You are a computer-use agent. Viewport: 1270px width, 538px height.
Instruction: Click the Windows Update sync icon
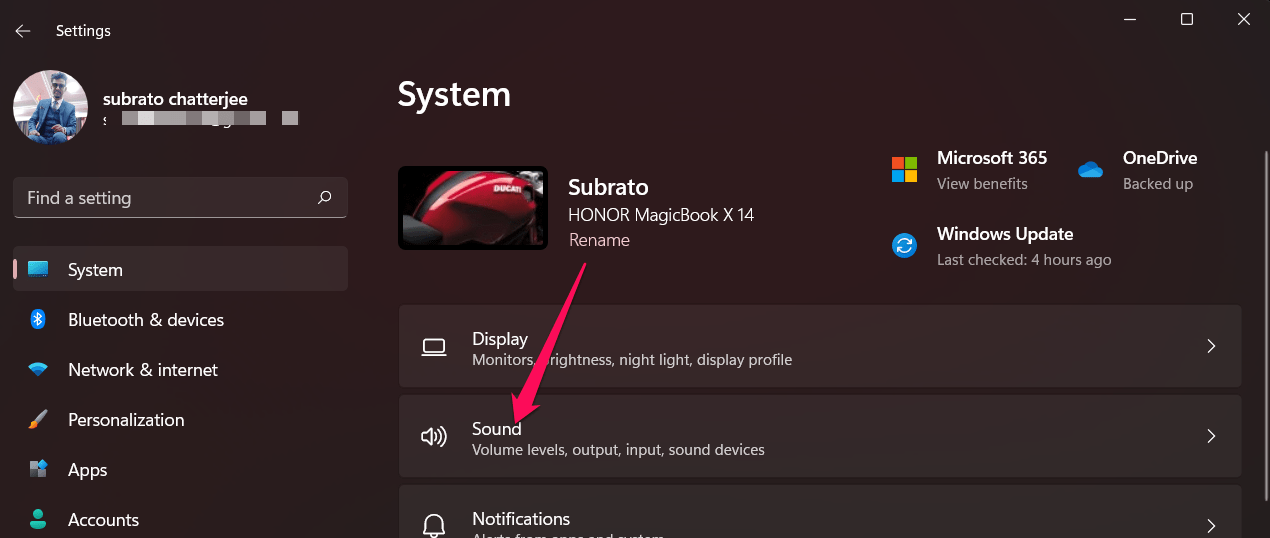click(x=904, y=245)
